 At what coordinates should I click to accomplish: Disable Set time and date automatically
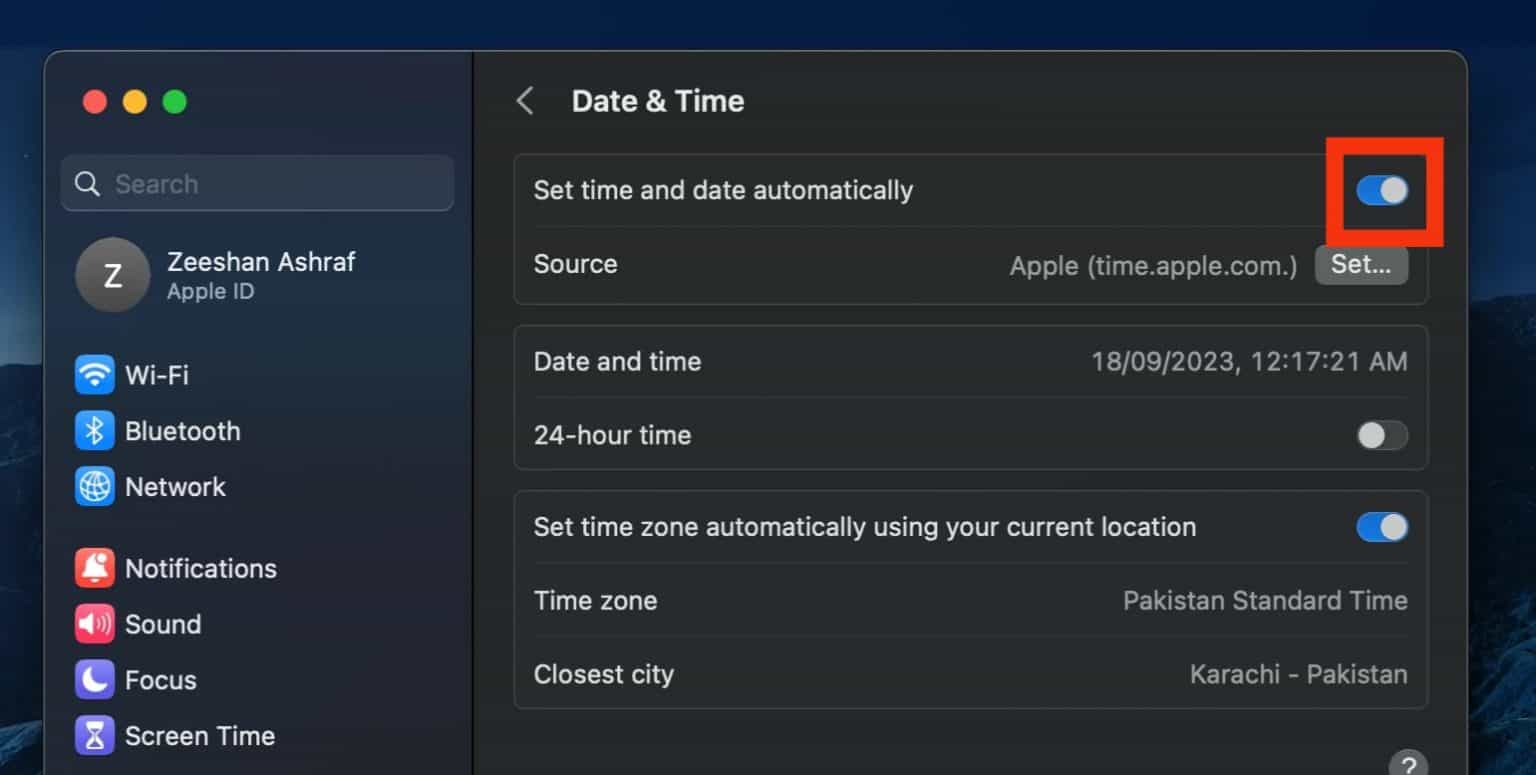pos(1381,190)
